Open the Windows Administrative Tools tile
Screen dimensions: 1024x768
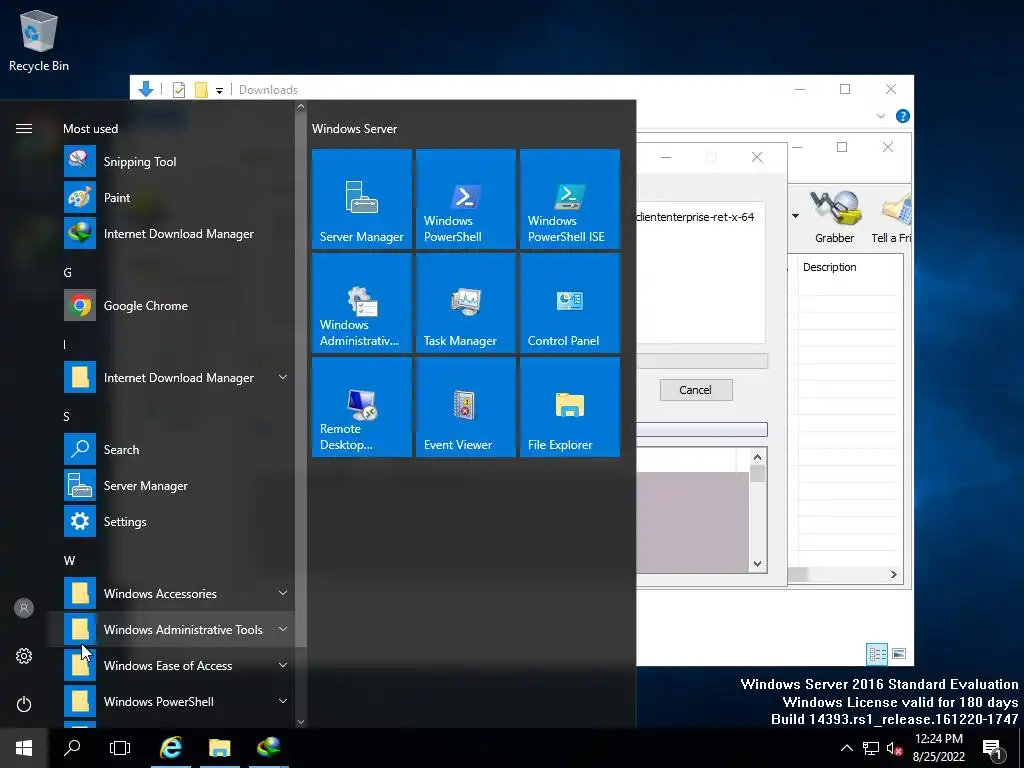pos(362,303)
